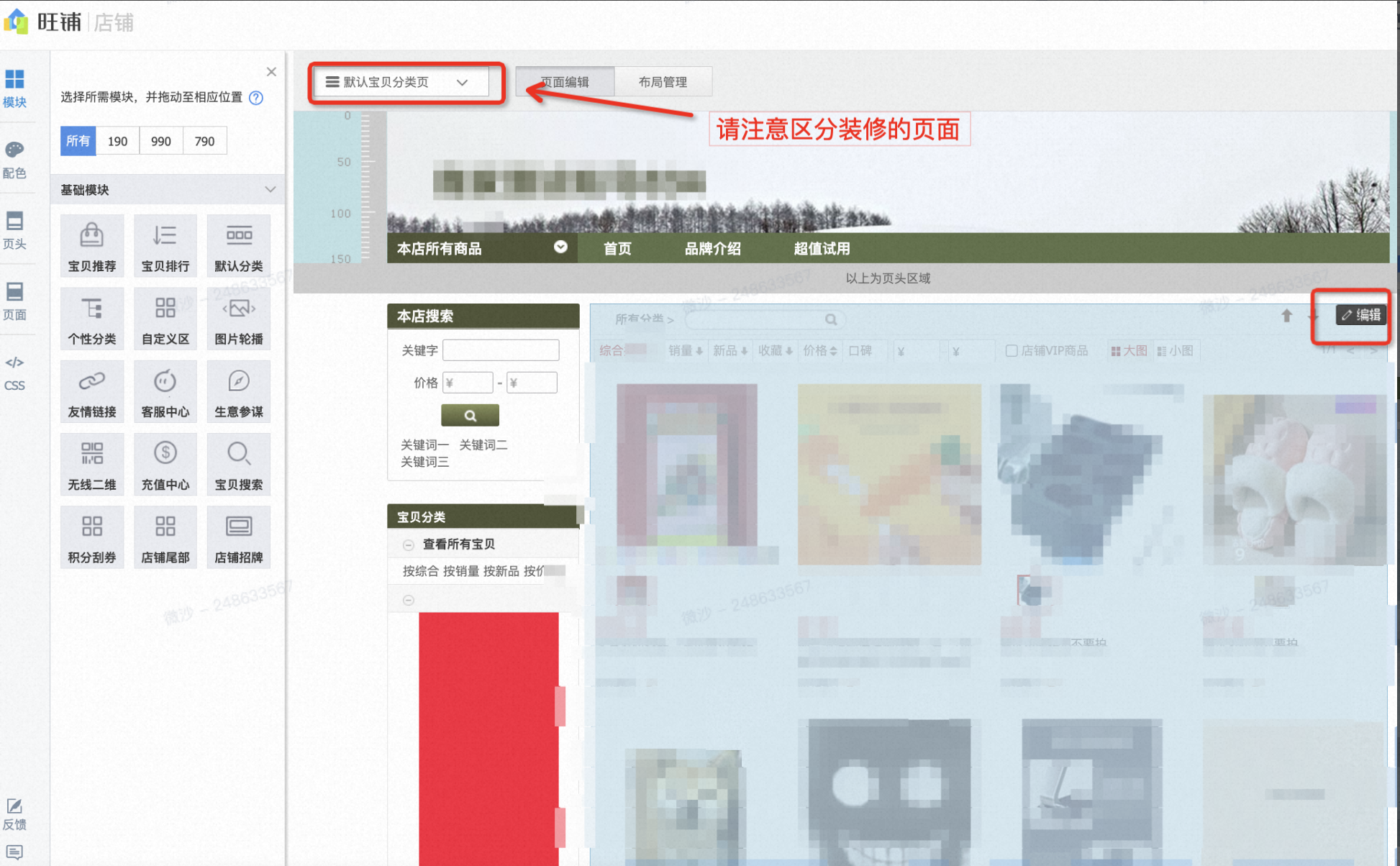Sort products by 销量

click(x=686, y=351)
